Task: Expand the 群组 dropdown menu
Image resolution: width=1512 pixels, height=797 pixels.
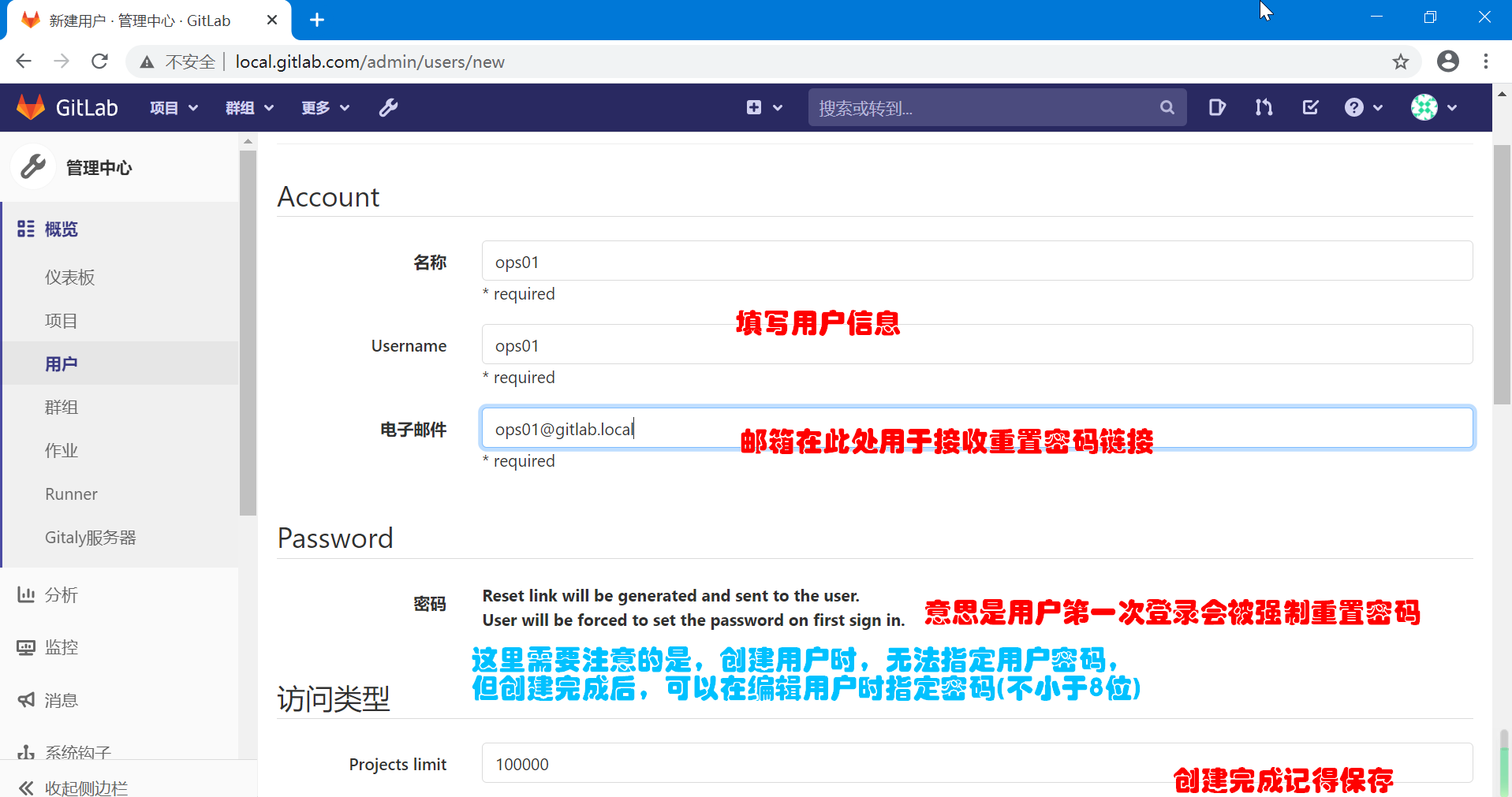Action: [x=249, y=107]
